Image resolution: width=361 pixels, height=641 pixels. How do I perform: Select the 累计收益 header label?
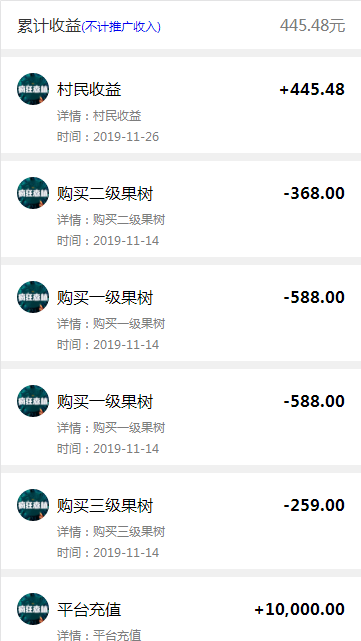tap(49, 26)
